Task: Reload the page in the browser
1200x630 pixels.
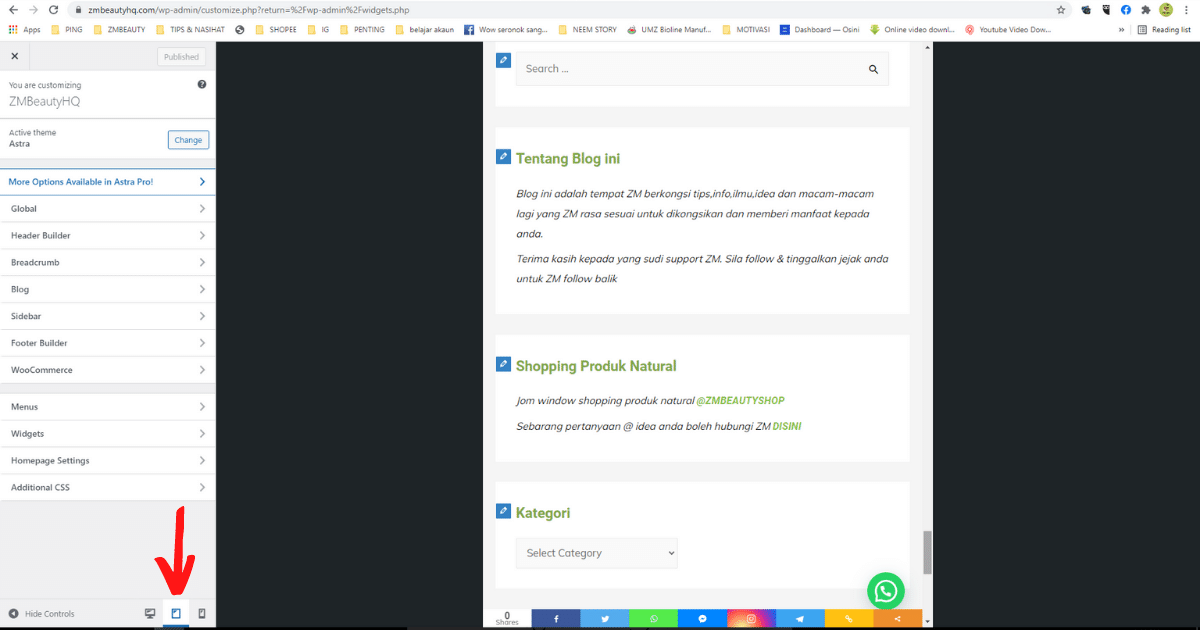Action: [56, 10]
